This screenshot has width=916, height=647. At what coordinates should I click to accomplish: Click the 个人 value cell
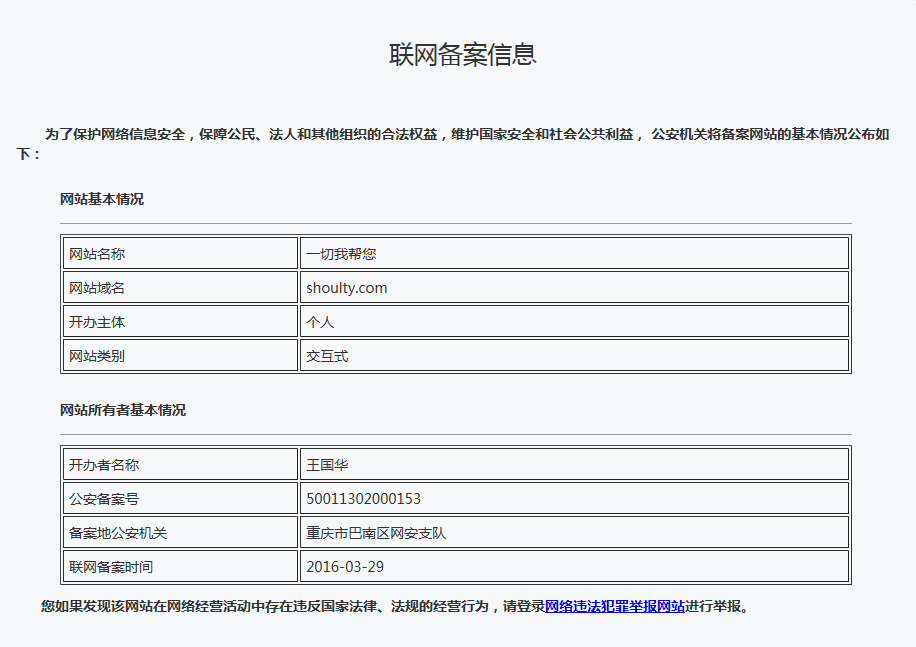pos(320,322)
